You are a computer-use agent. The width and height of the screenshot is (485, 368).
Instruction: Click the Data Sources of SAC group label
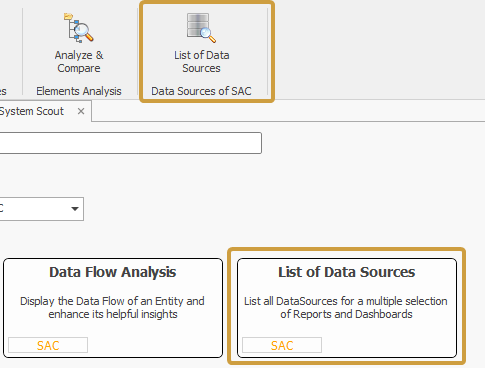coord(201,91)
